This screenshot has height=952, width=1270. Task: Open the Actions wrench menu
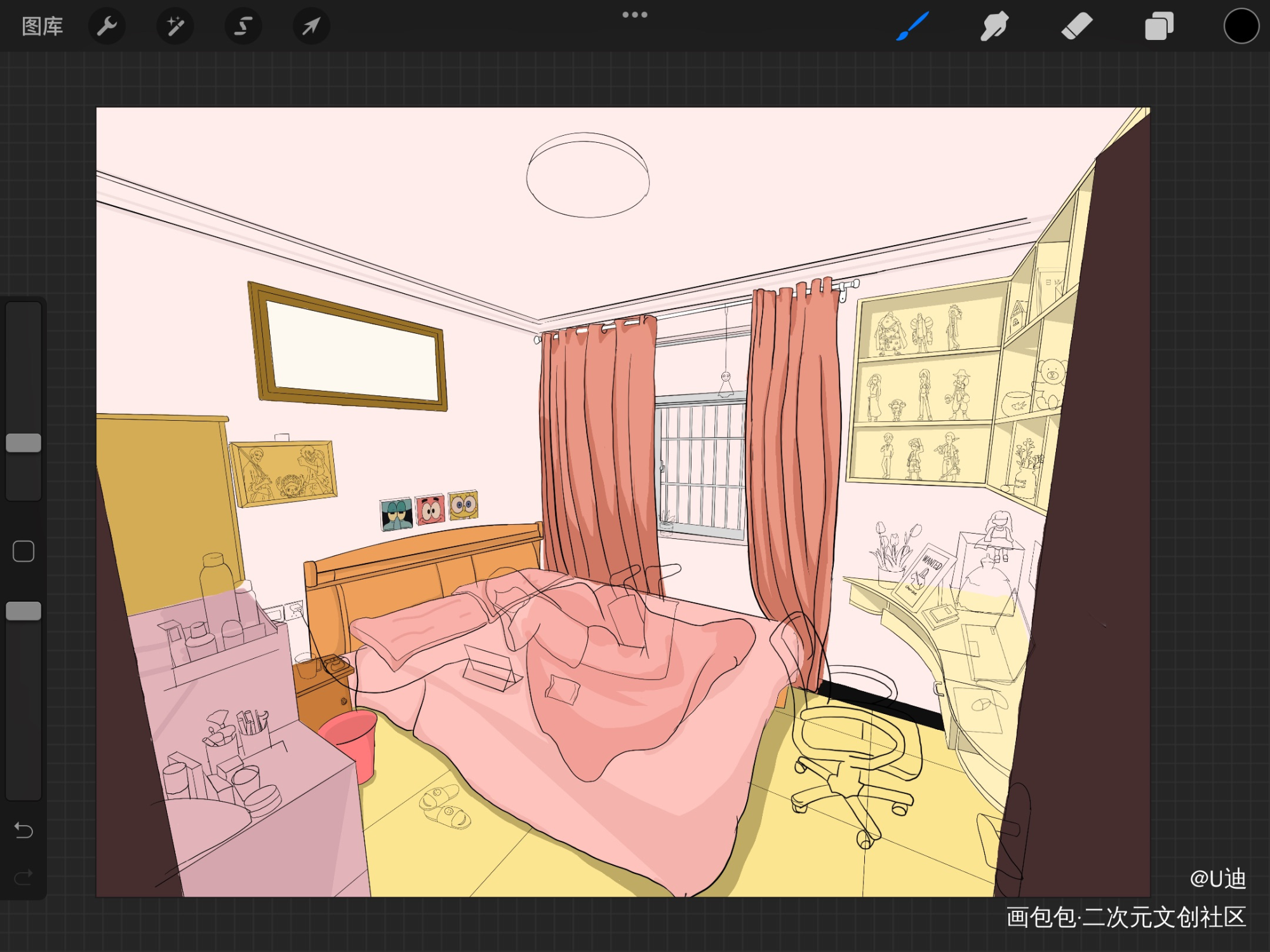pos(107,27)
